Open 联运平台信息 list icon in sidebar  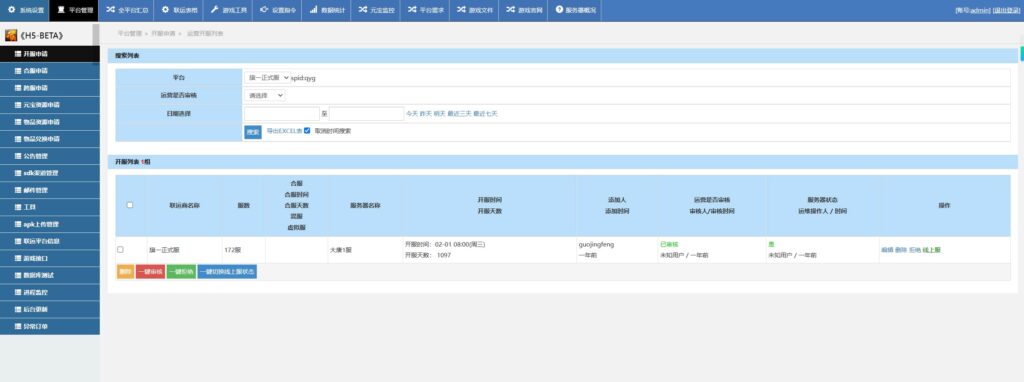(x=18, y=241)
